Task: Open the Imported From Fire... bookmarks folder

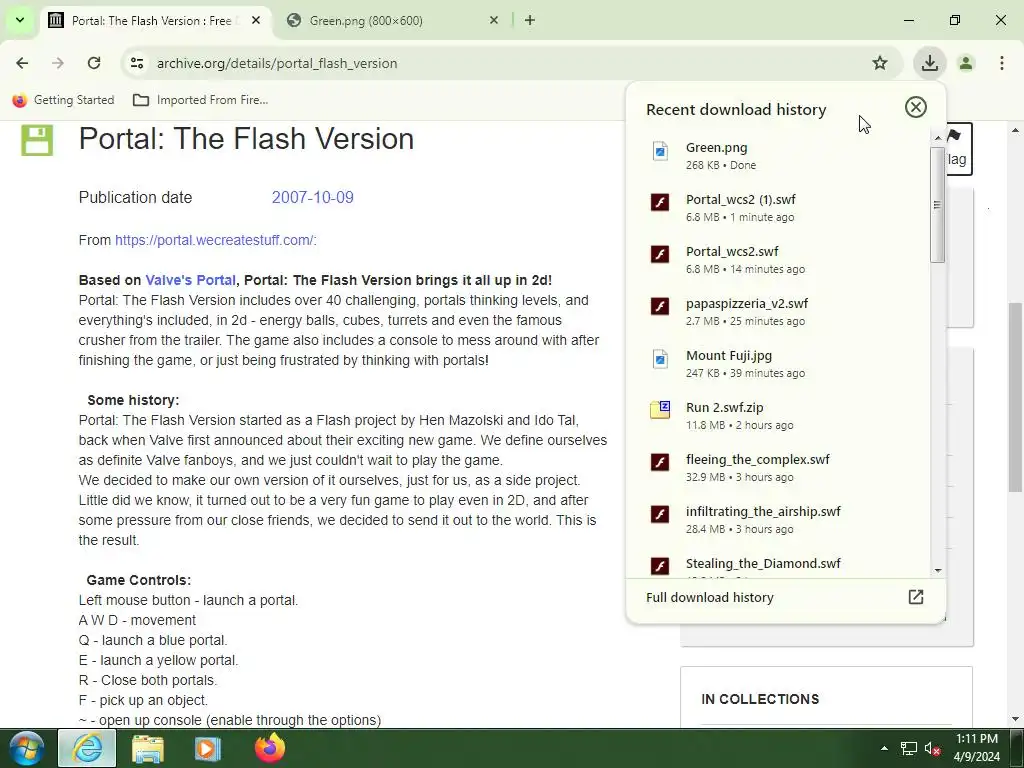Action: point(200,100)
